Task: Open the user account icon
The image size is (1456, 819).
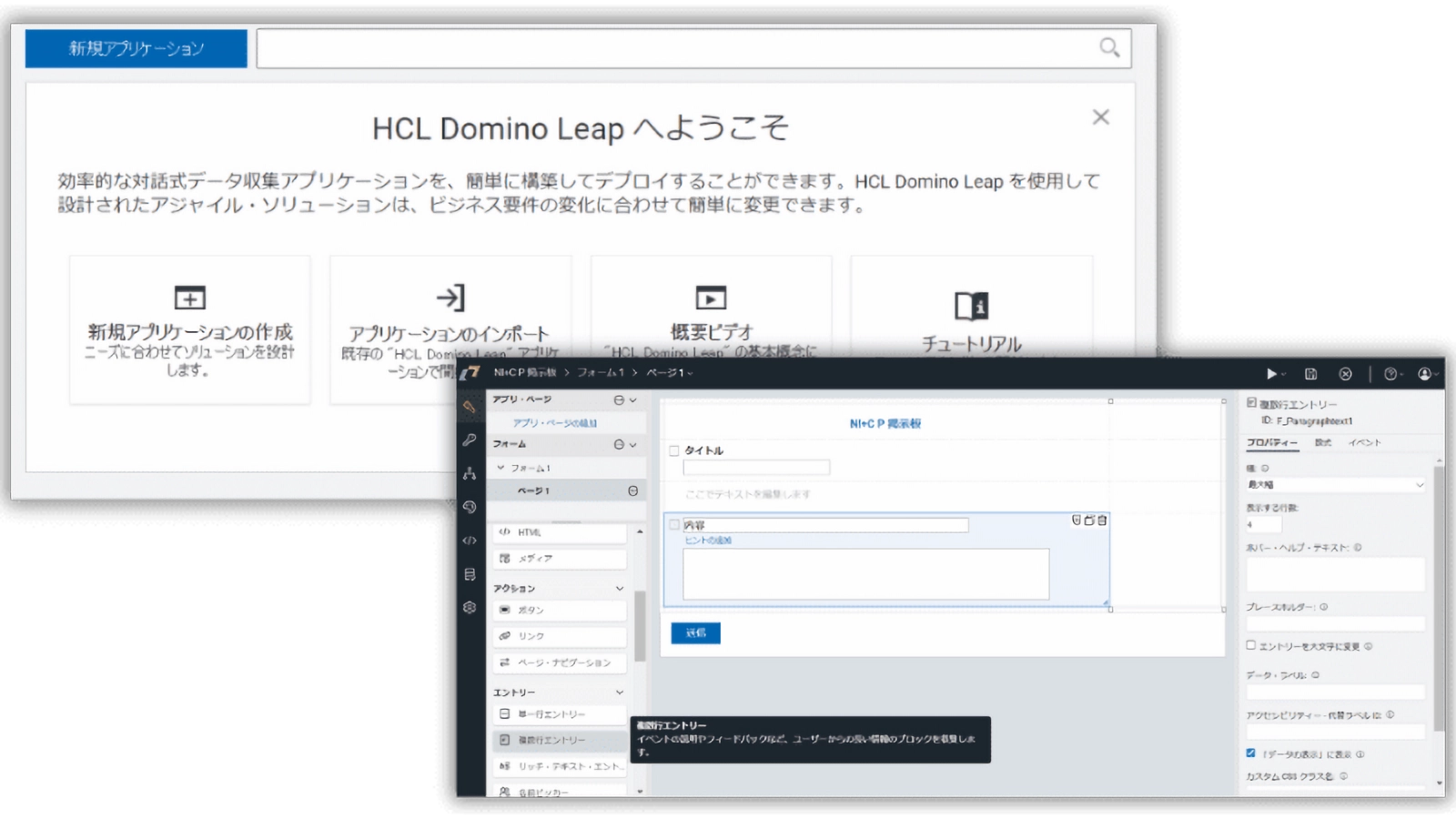Action: click(1423, 374)
